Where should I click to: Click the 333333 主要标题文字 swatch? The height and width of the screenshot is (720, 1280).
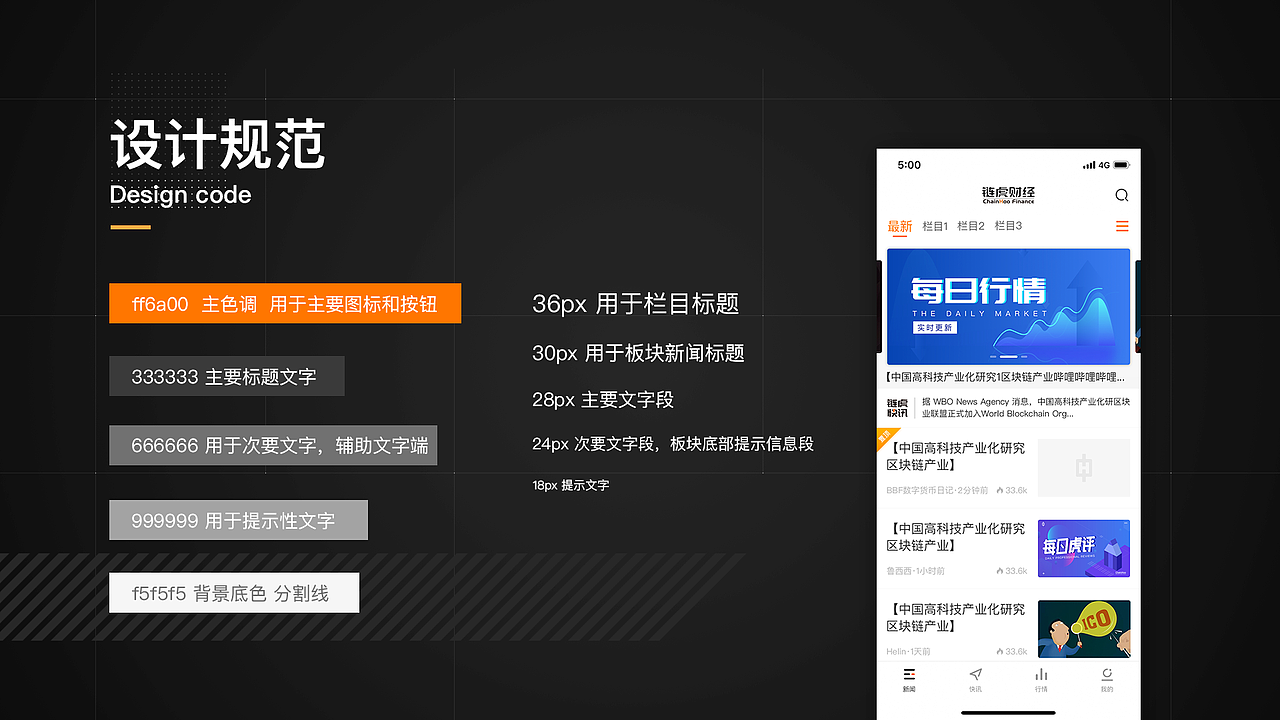click(227, 376)
